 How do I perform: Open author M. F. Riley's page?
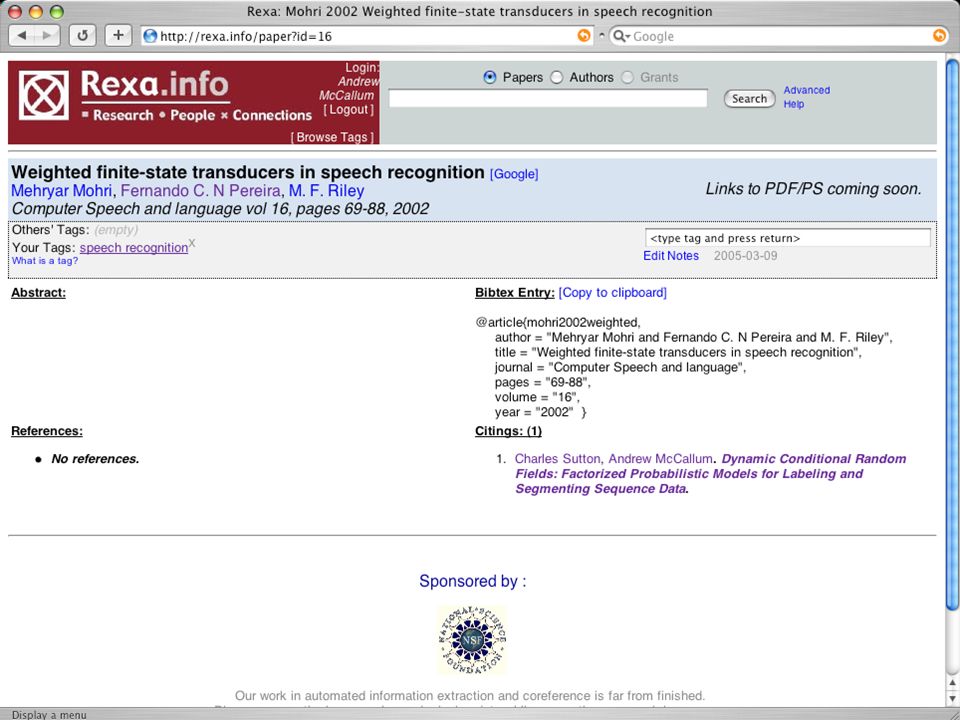tap(326, 190)
